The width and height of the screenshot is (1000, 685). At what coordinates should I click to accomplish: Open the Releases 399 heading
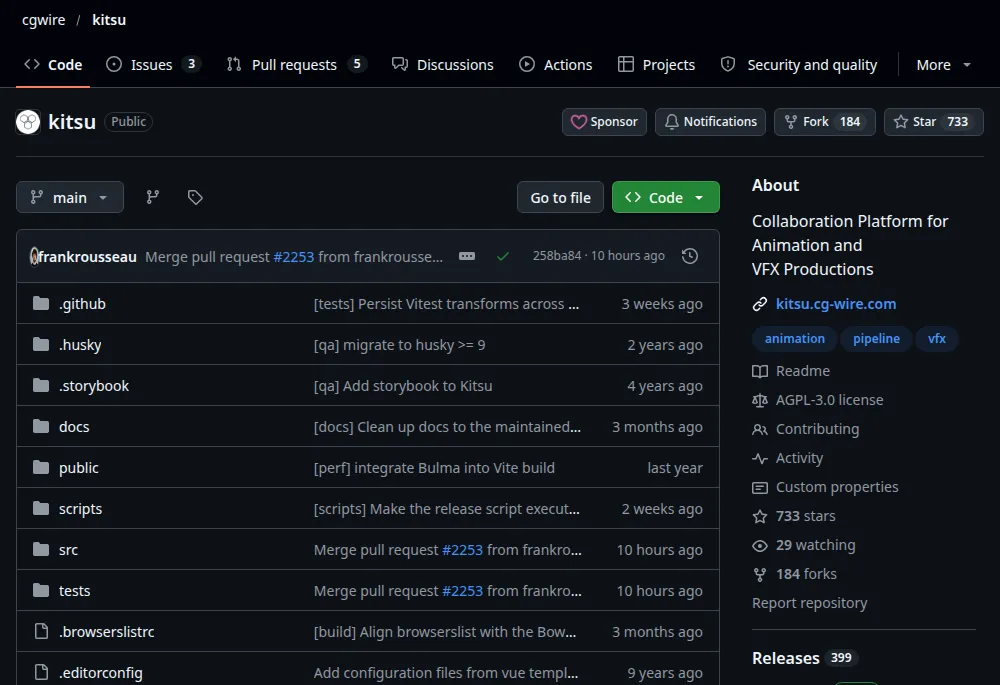point(805,658)
